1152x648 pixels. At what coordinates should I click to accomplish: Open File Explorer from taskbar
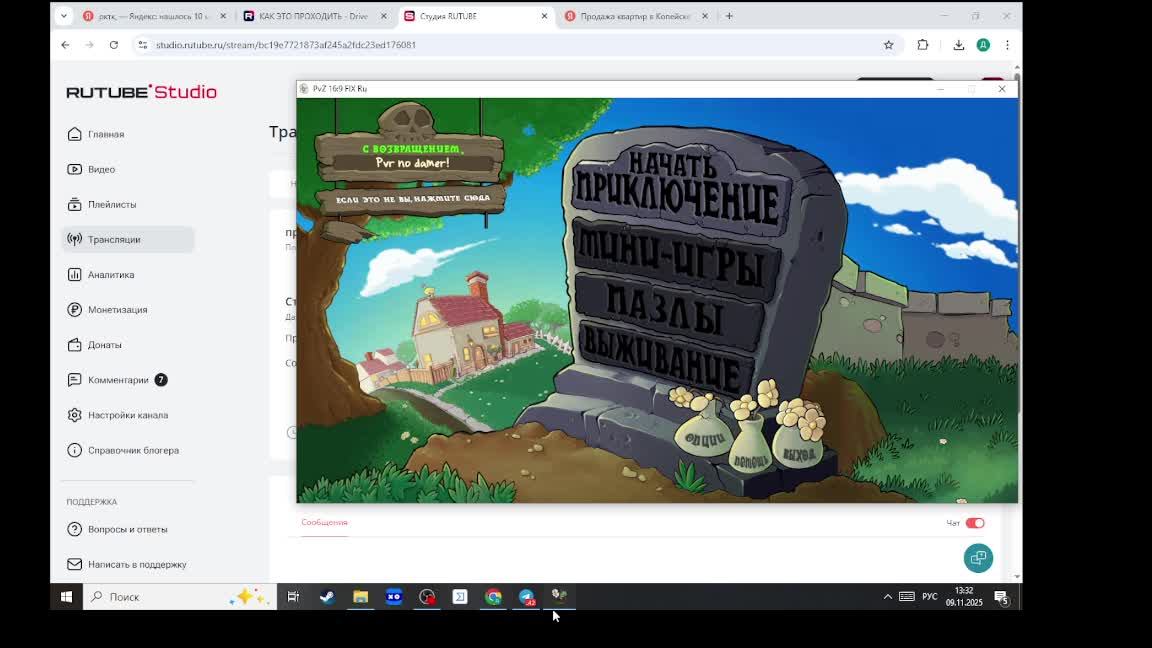360,597
